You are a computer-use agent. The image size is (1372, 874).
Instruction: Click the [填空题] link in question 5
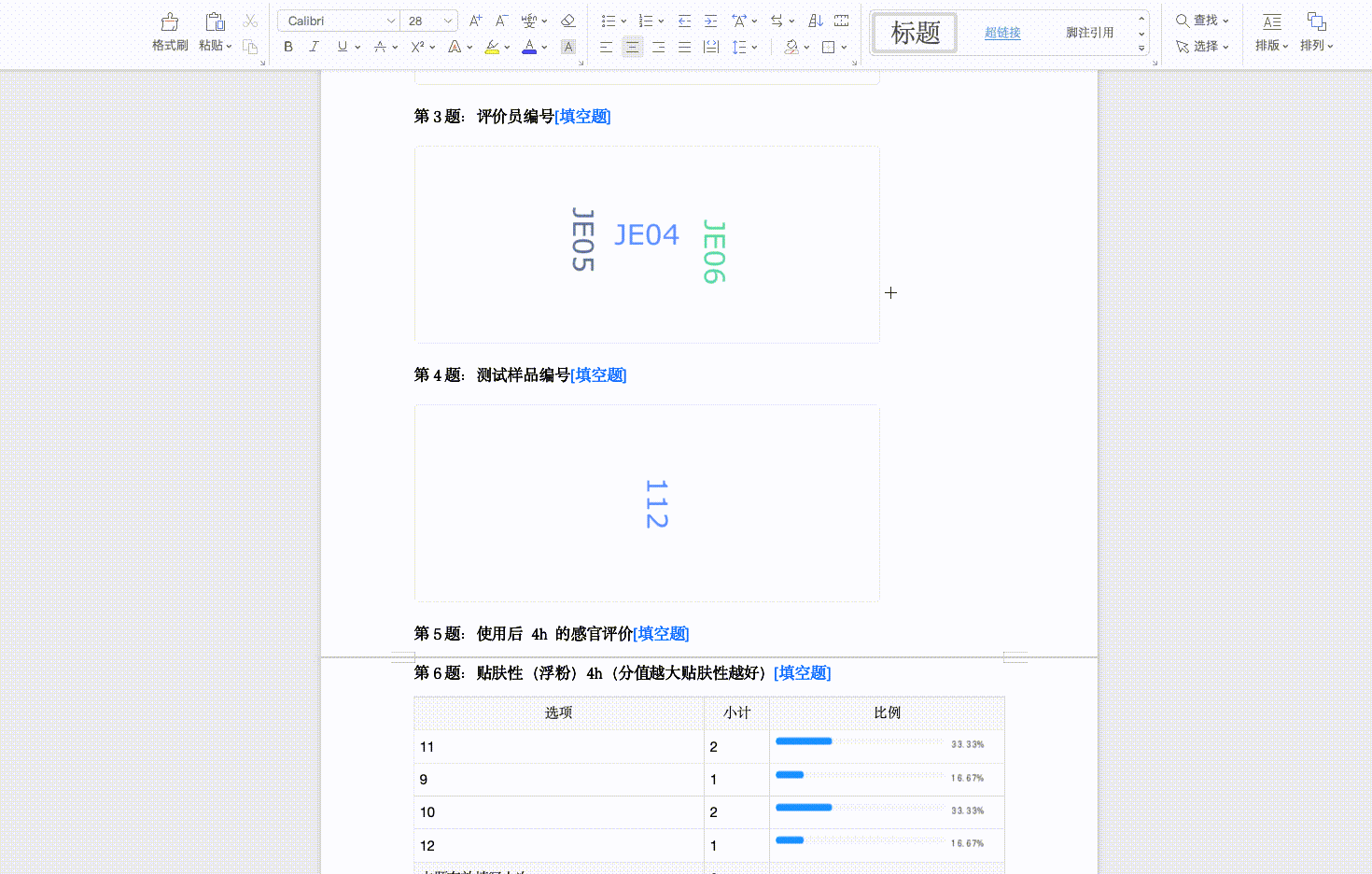coord(661,634)
